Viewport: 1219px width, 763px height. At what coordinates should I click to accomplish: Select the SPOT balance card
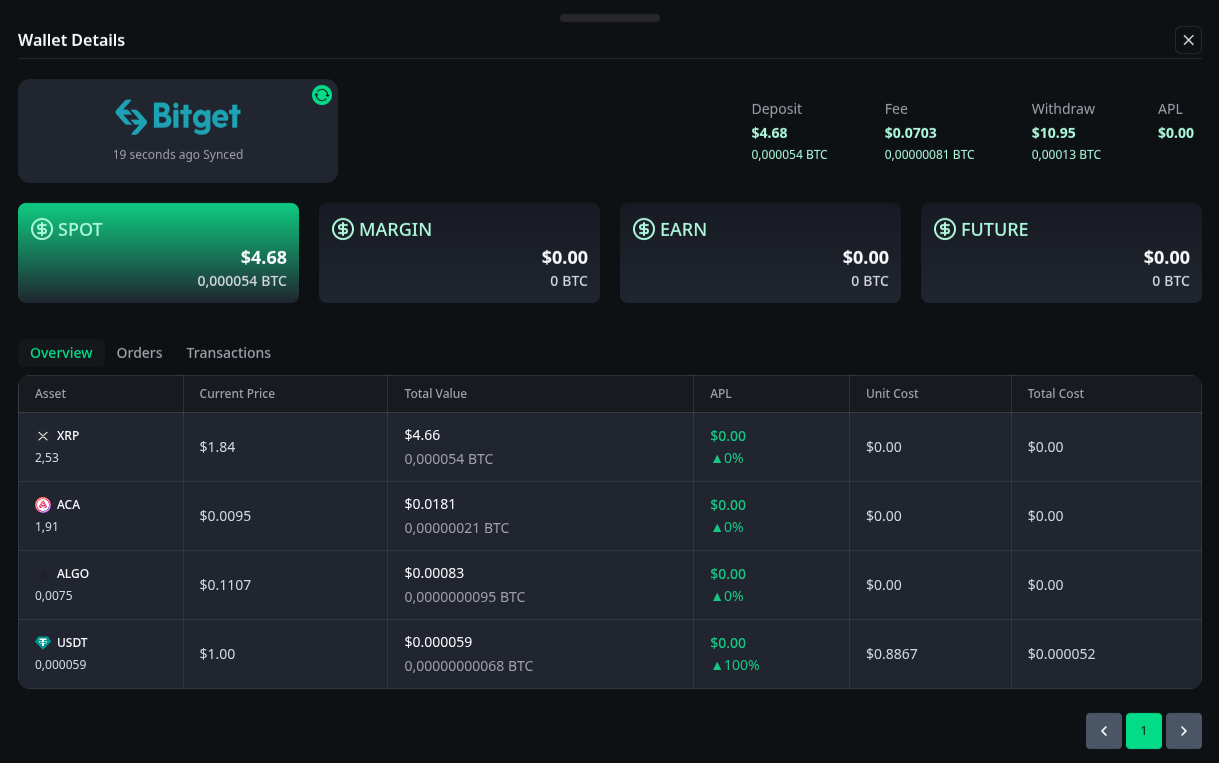(158, 252)
